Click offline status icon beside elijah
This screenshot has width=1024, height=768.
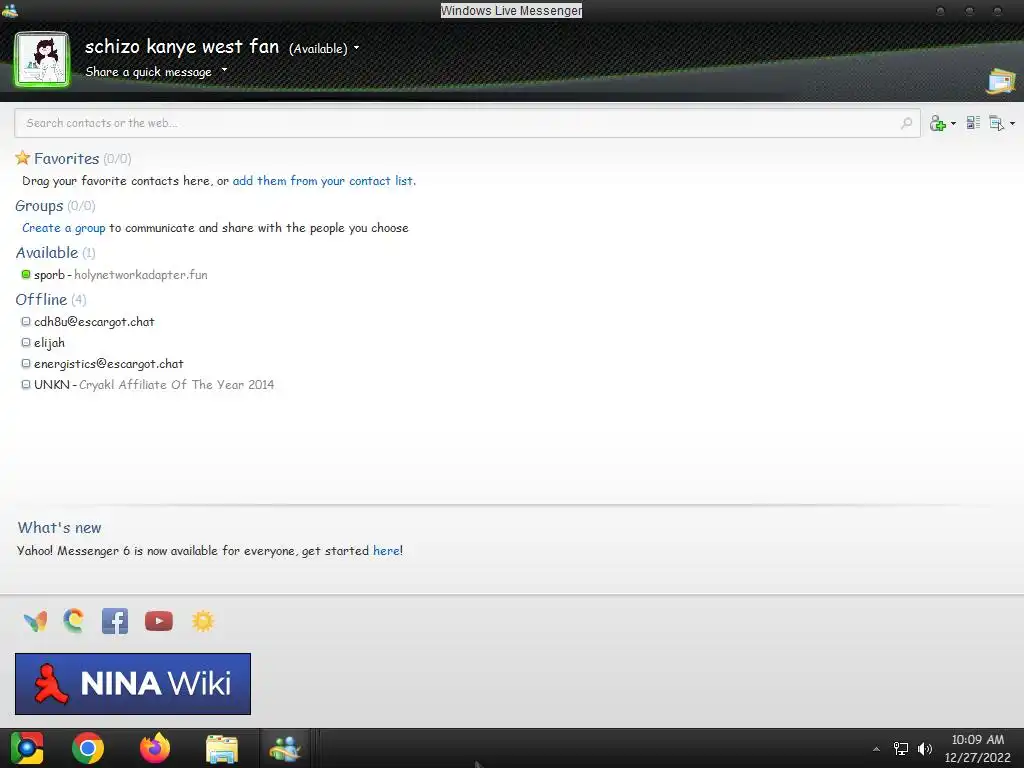click(x=26, y=342)
